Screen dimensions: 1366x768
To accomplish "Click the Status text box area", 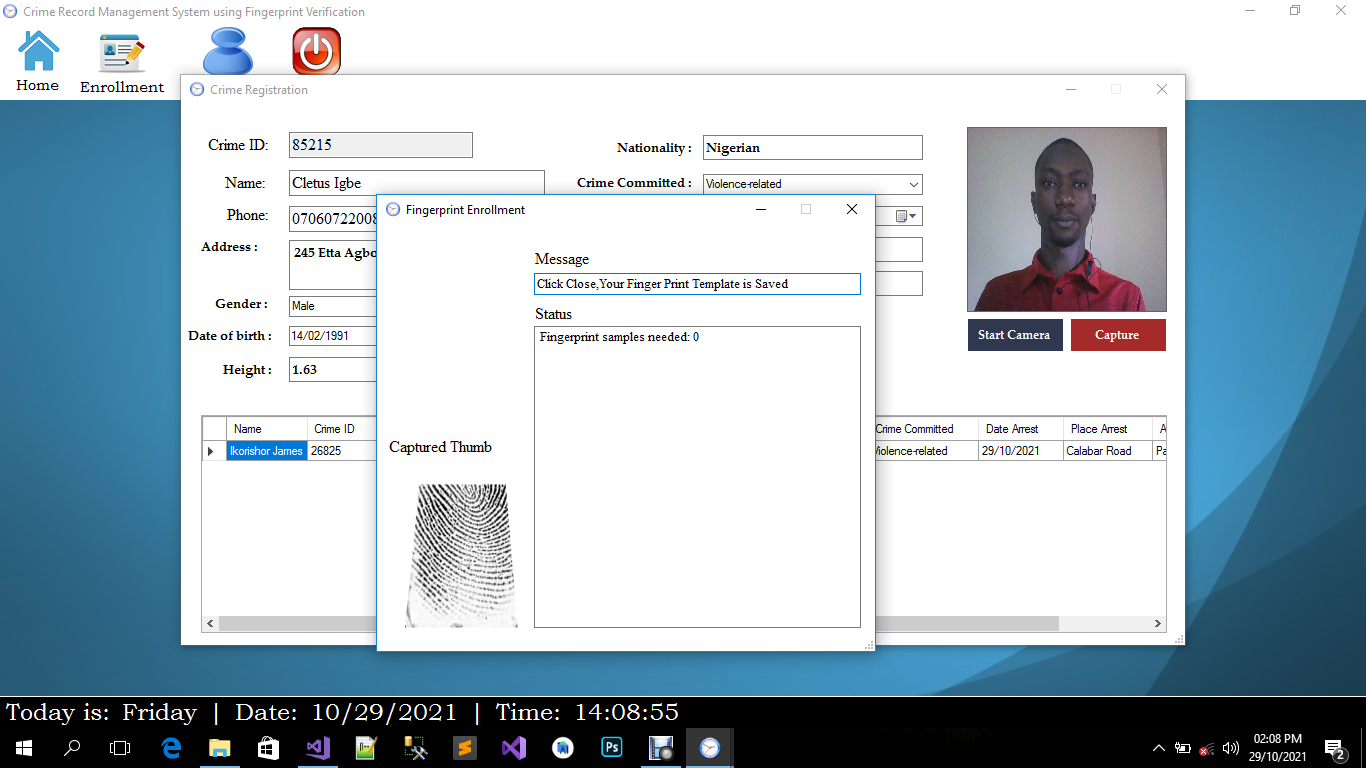I will pos(697,477).
